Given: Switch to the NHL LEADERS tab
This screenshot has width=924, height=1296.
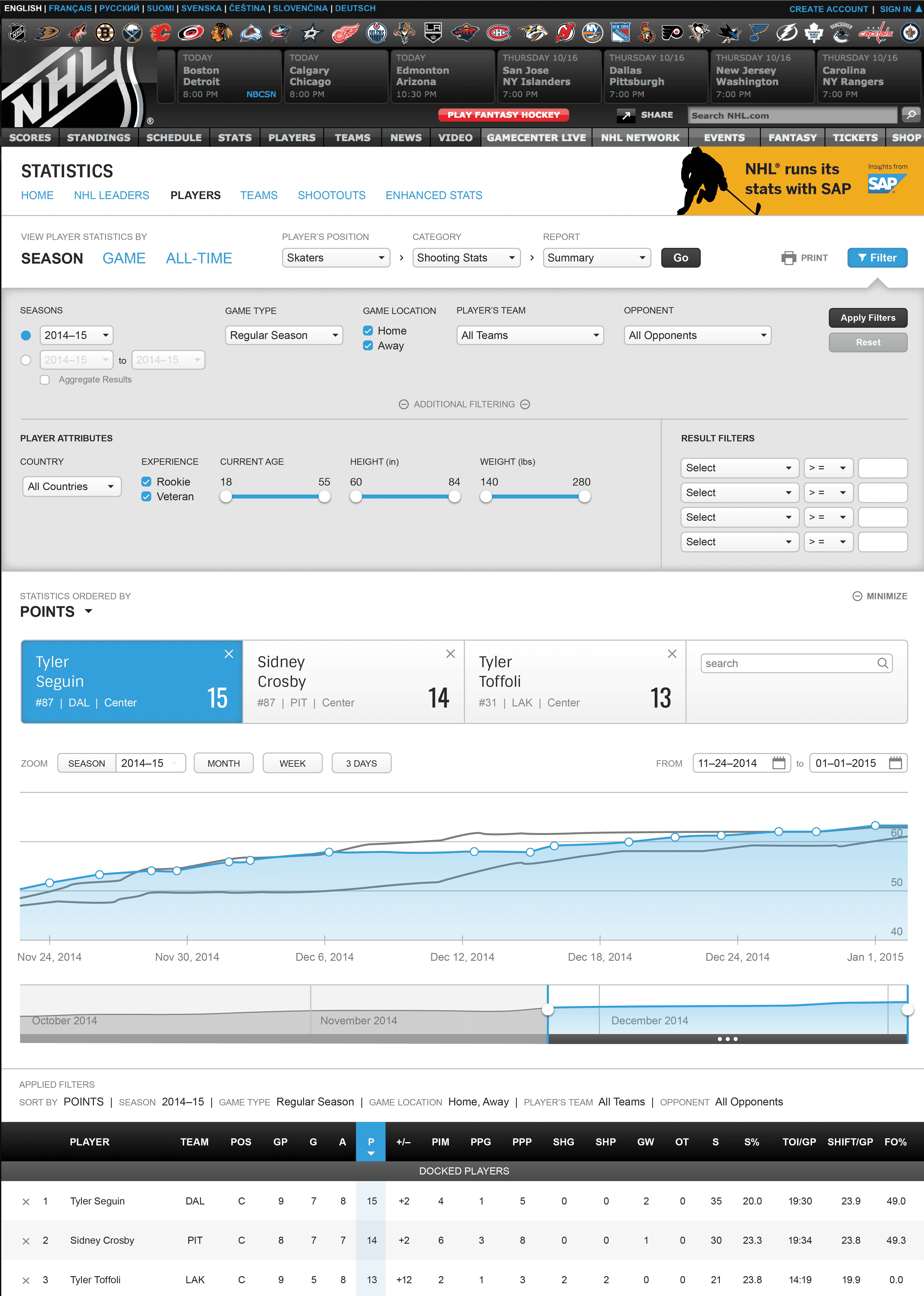Looking at the screenshot, I should (112, 195).
